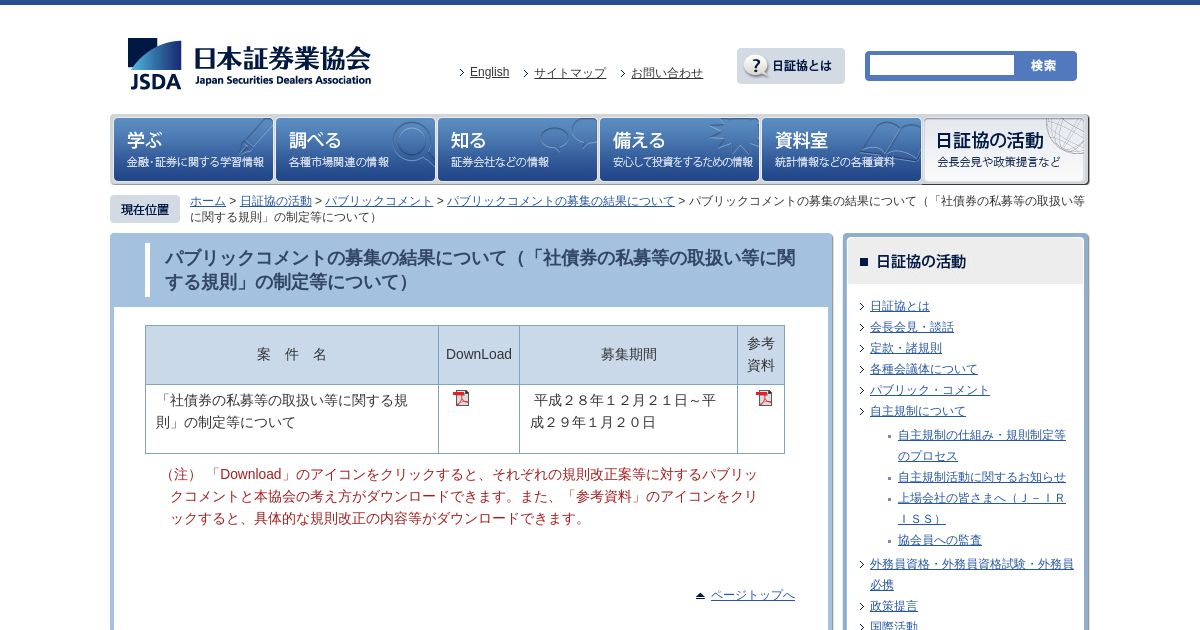Click the site search text field
Viewport: 1200px width, 630px height.
click(942, 65)
